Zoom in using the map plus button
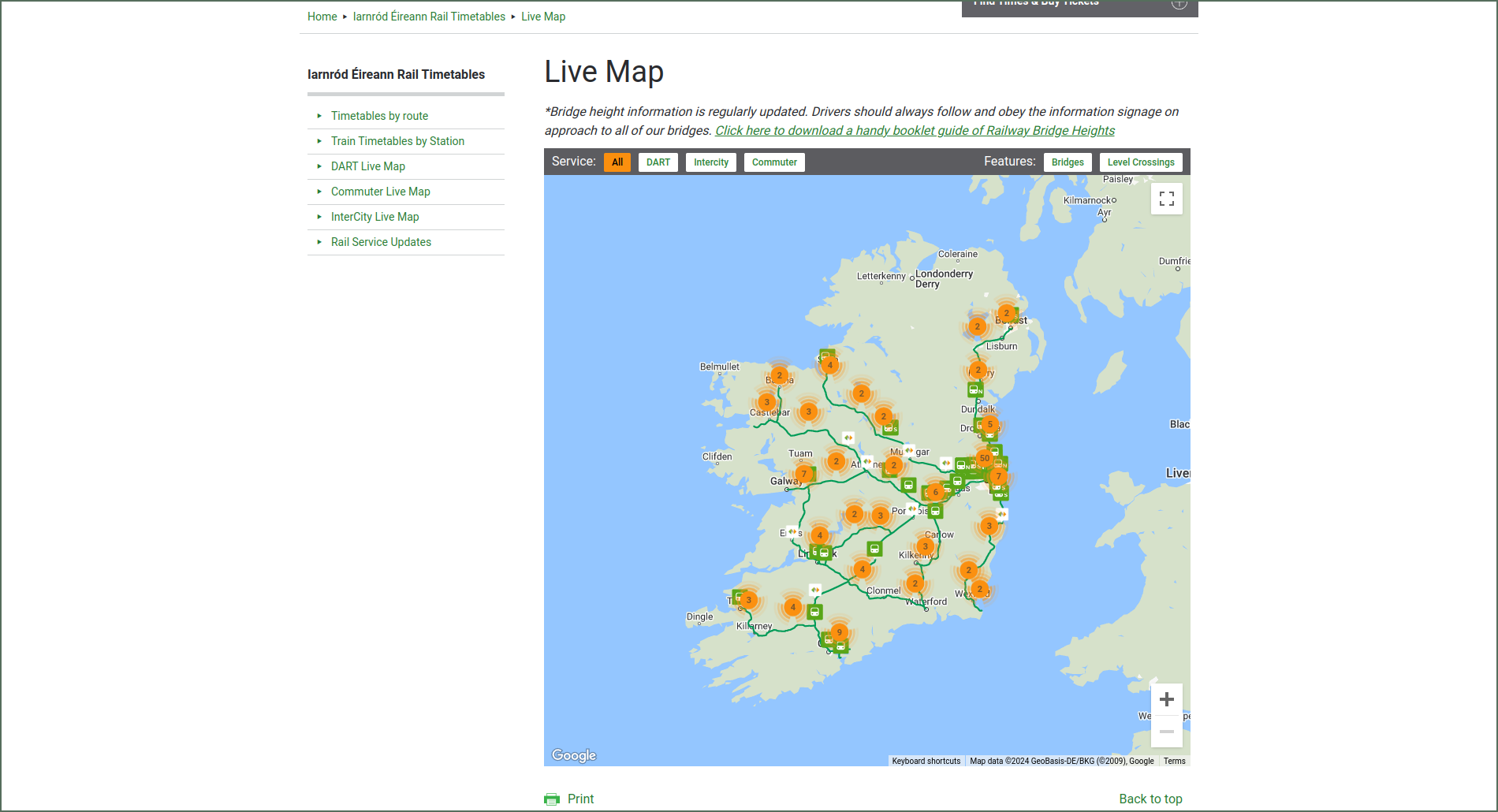Screen dimensions: 1498x812 coord(1167,699)
